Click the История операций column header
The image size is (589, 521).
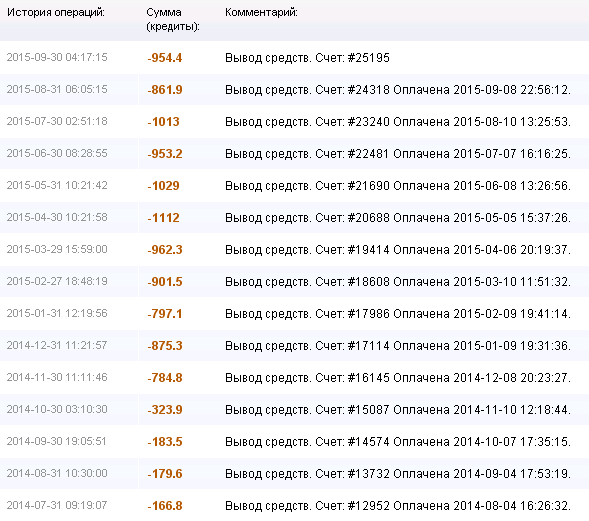point(56,12)
